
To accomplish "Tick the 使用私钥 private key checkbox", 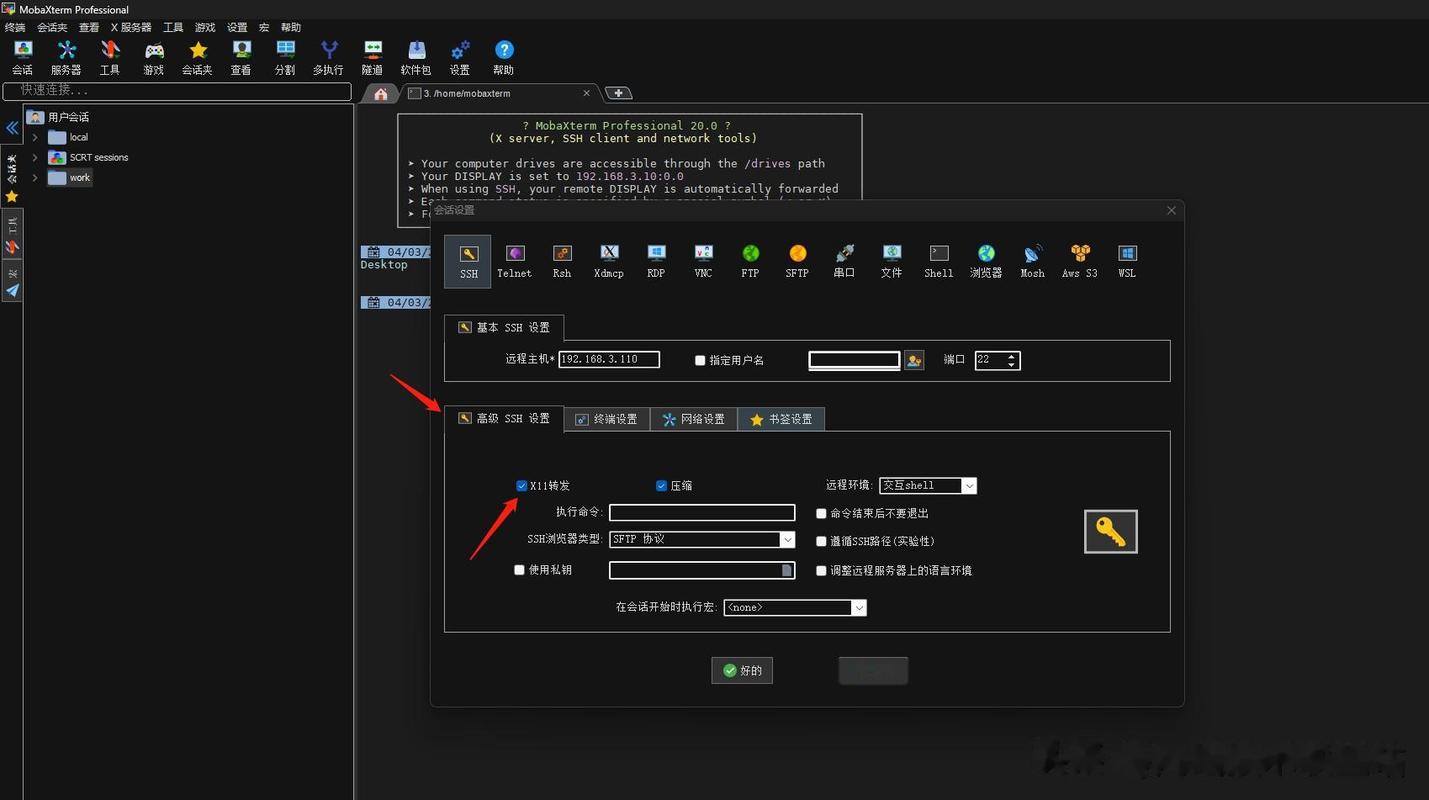I will 519,570.
